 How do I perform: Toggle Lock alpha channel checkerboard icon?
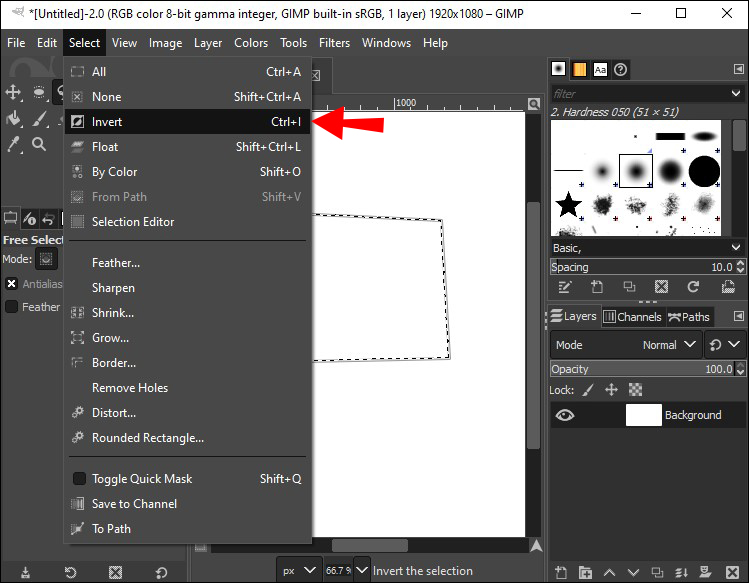[635, 390]
